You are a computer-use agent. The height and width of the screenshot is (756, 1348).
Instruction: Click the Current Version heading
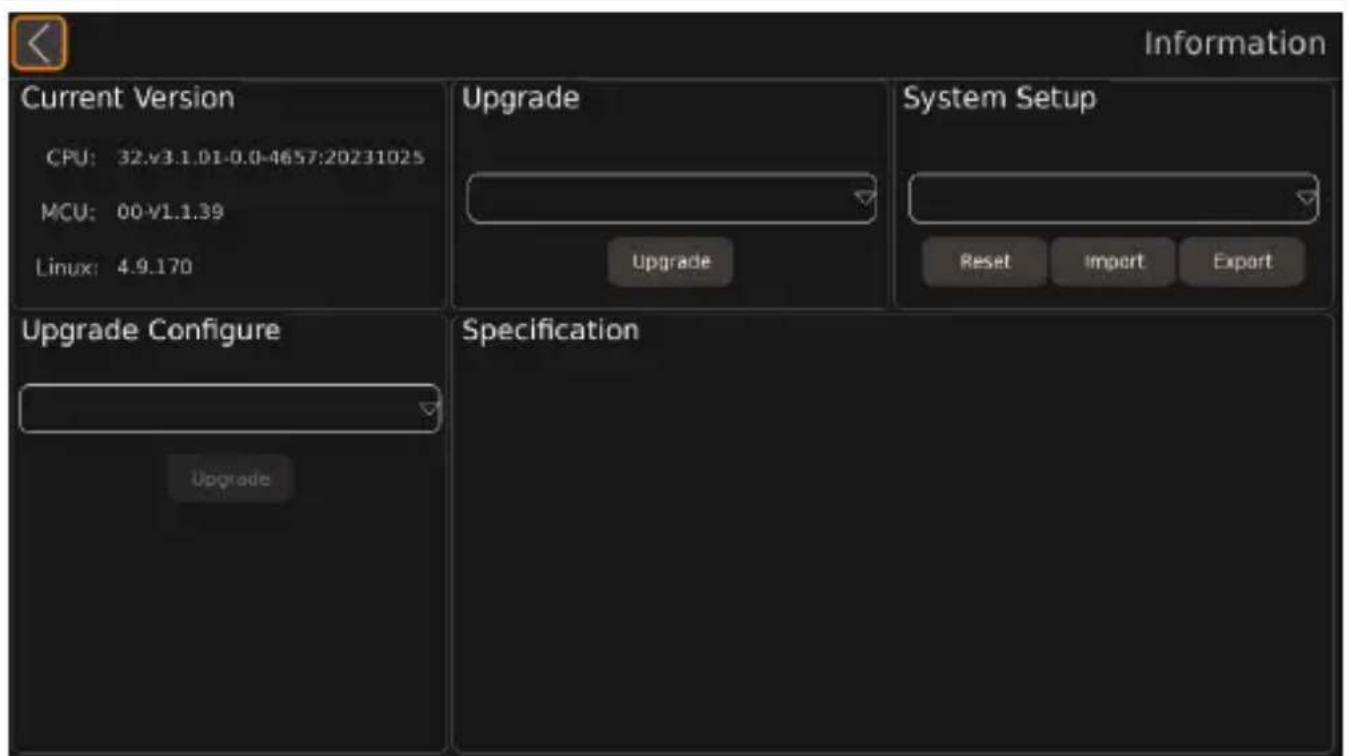[x=128, y=98]
